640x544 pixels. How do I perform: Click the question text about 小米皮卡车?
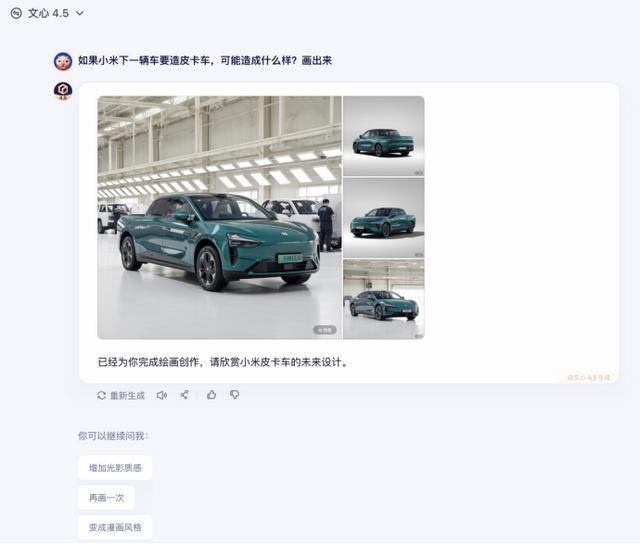tap(205, 61)
